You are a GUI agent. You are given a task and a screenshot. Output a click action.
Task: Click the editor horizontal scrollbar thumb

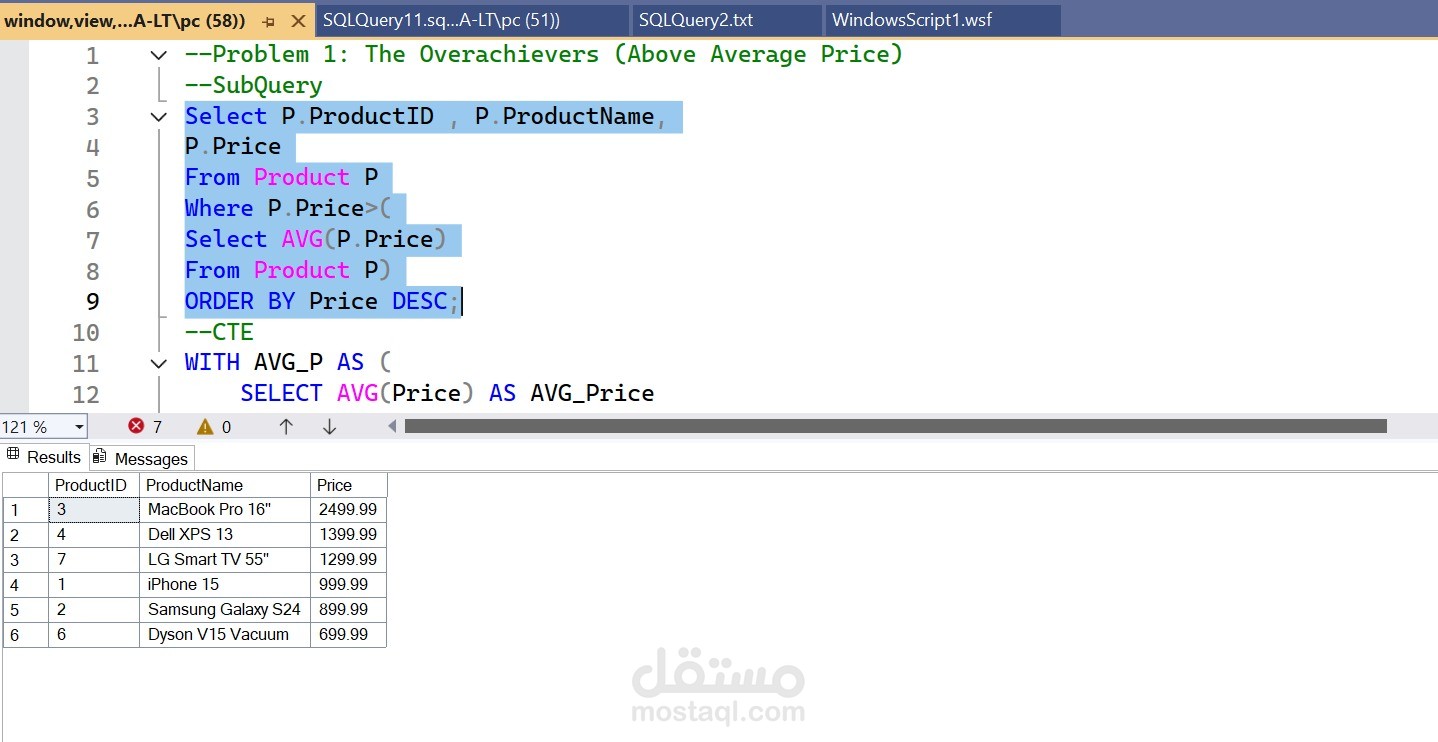(895, 427)
